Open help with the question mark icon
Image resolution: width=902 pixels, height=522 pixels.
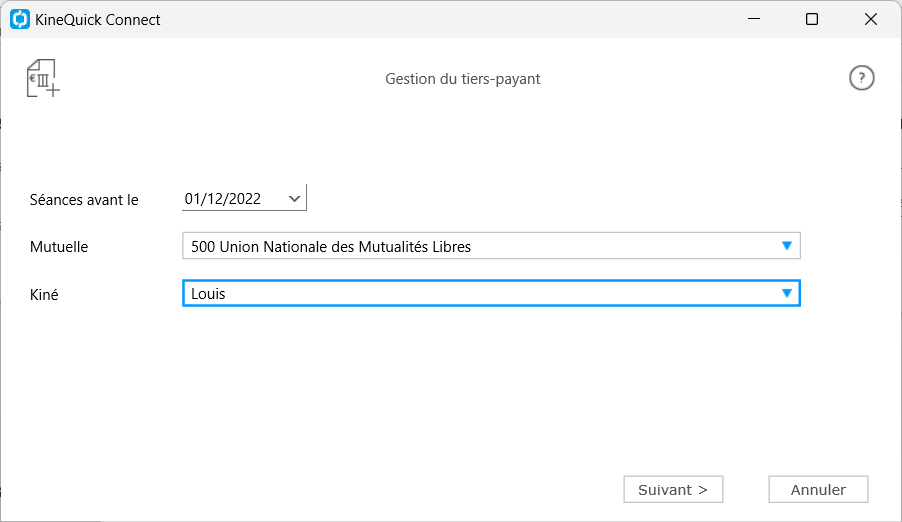tap(861, 78)
